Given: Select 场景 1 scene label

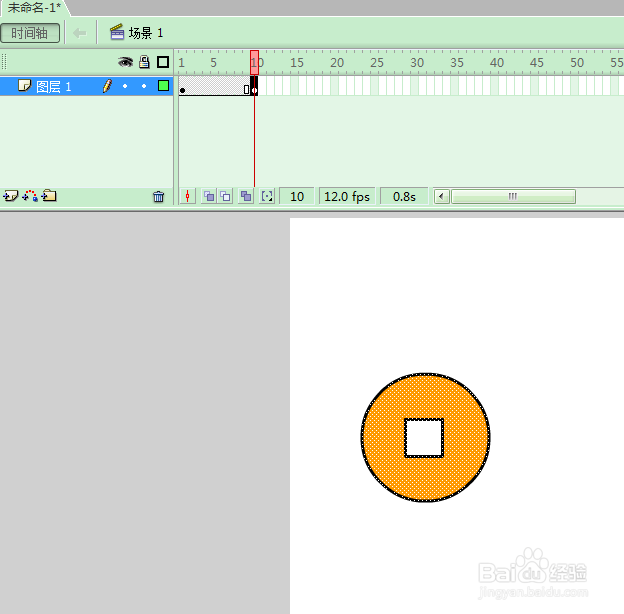Looking at the screenshot, I should pyautogui.click(x=146, y=33).
